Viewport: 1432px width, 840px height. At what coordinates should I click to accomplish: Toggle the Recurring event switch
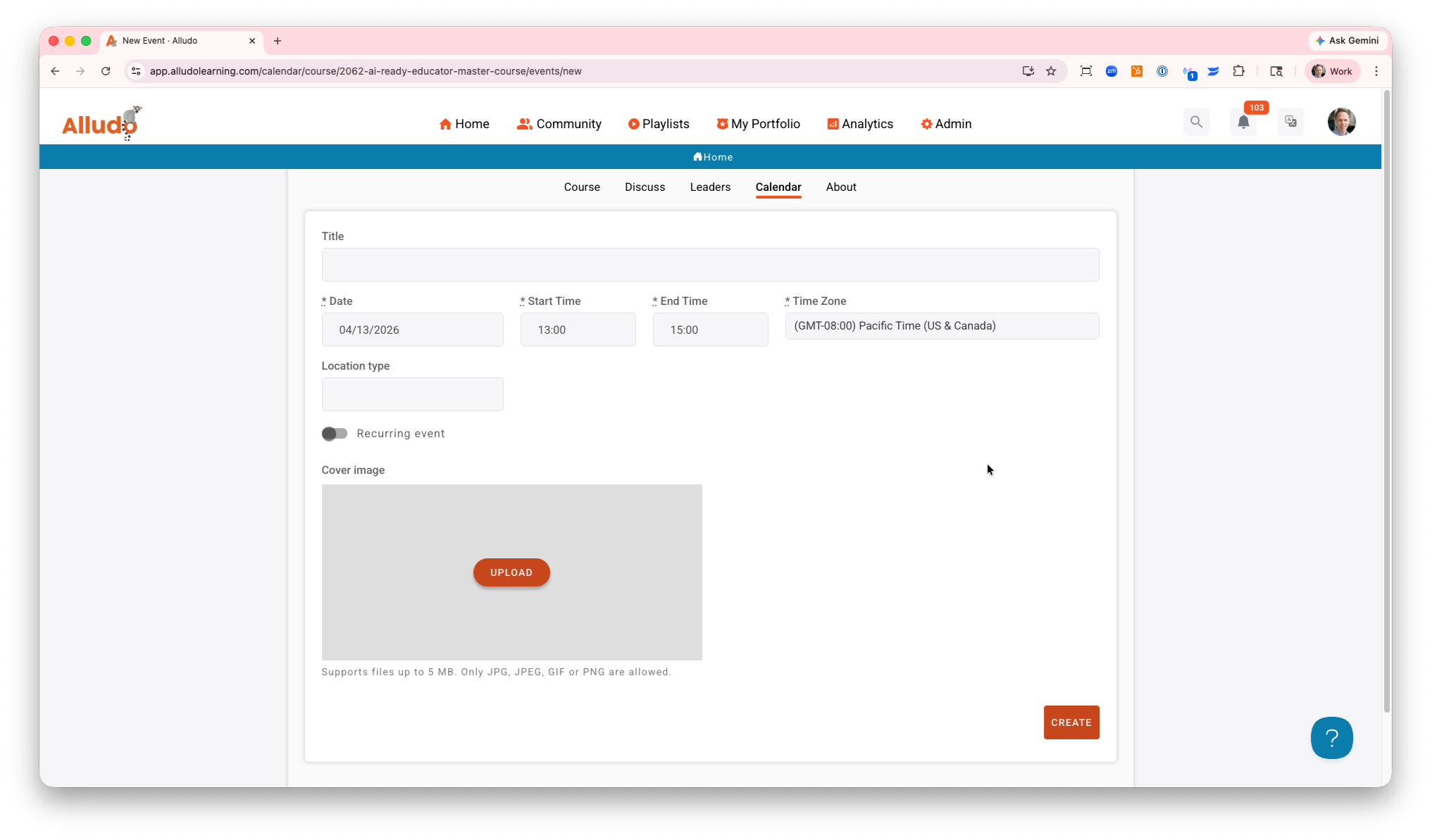(335, 434)
